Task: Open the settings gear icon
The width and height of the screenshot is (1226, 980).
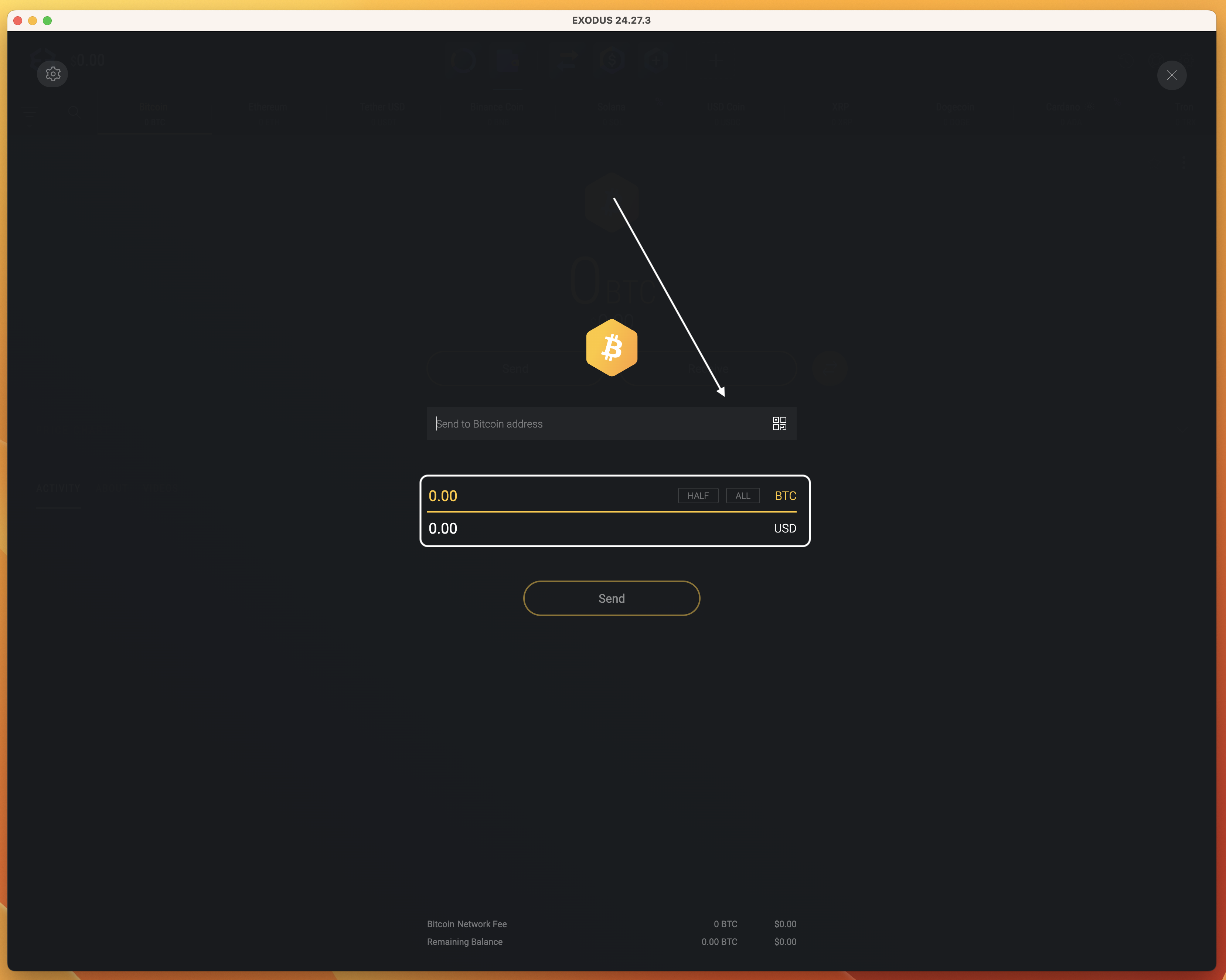Action: 53,74
